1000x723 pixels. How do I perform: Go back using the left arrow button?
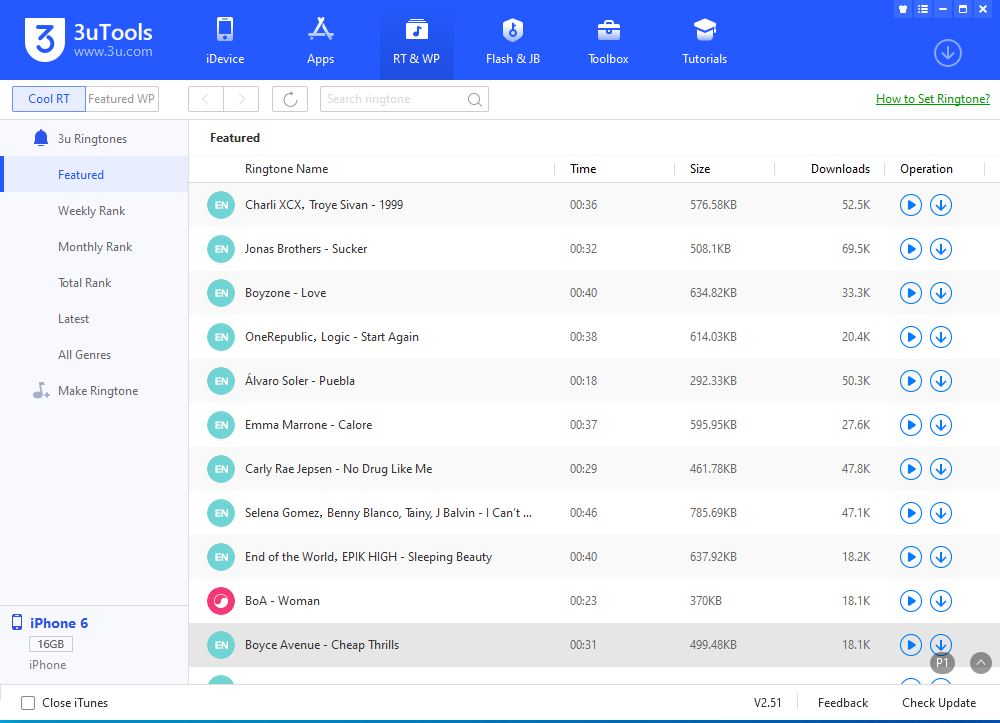pos(206,99)
